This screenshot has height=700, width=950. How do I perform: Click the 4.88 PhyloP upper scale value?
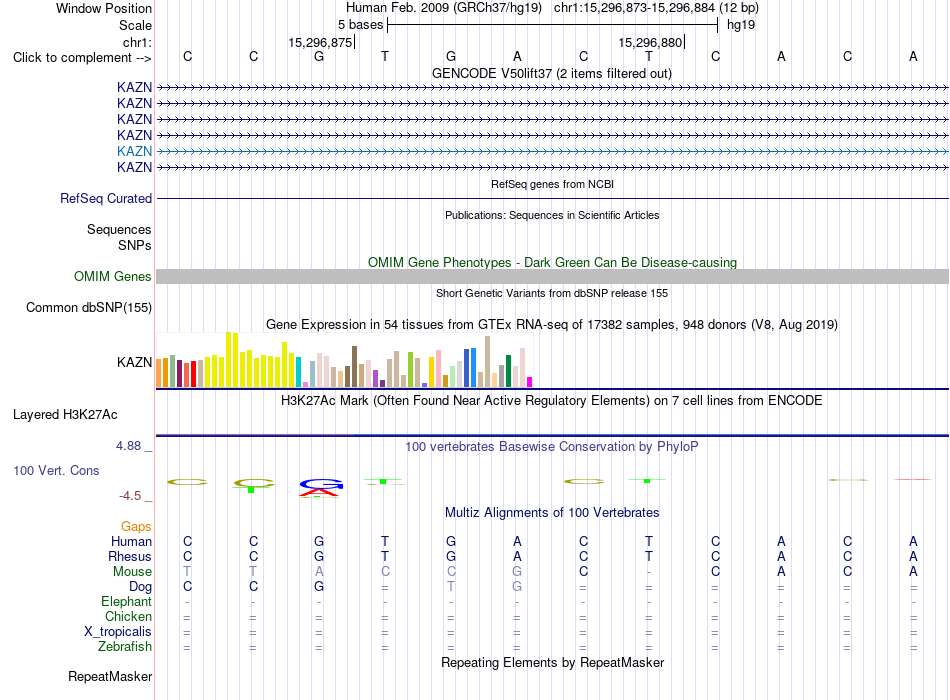coord(128,446)
